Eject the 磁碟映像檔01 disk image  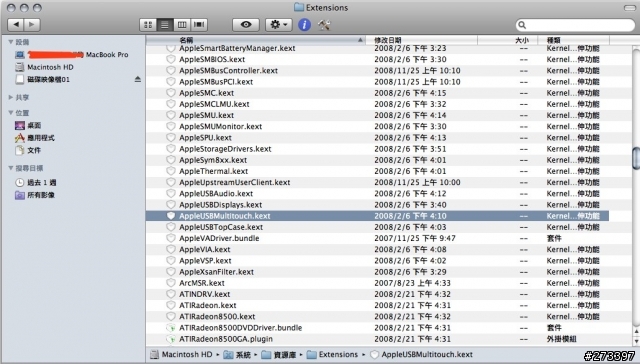coord(138,79)
